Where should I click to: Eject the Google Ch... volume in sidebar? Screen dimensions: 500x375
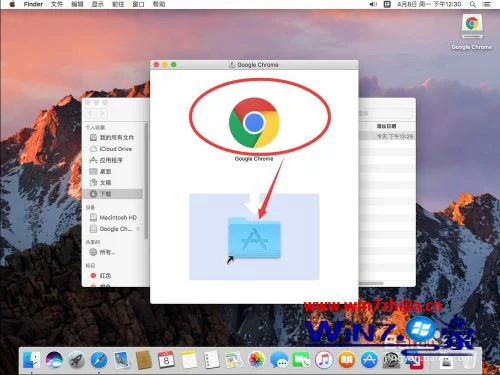pos(138,229)
